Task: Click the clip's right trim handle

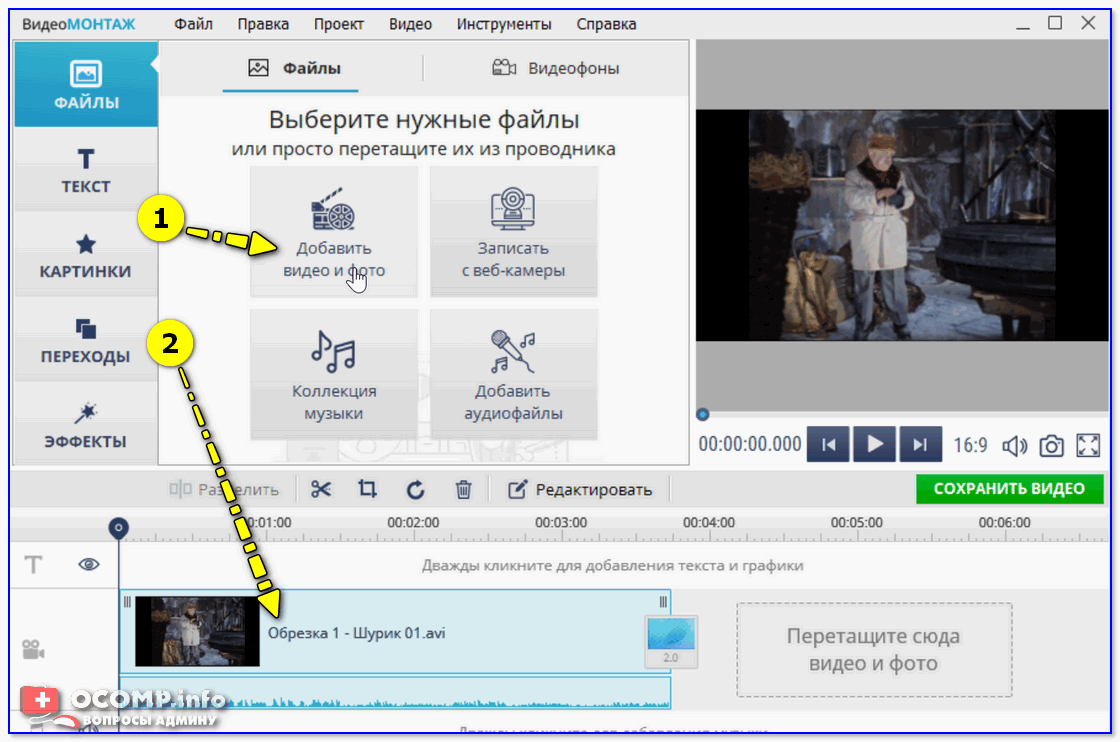Action: 663,602
